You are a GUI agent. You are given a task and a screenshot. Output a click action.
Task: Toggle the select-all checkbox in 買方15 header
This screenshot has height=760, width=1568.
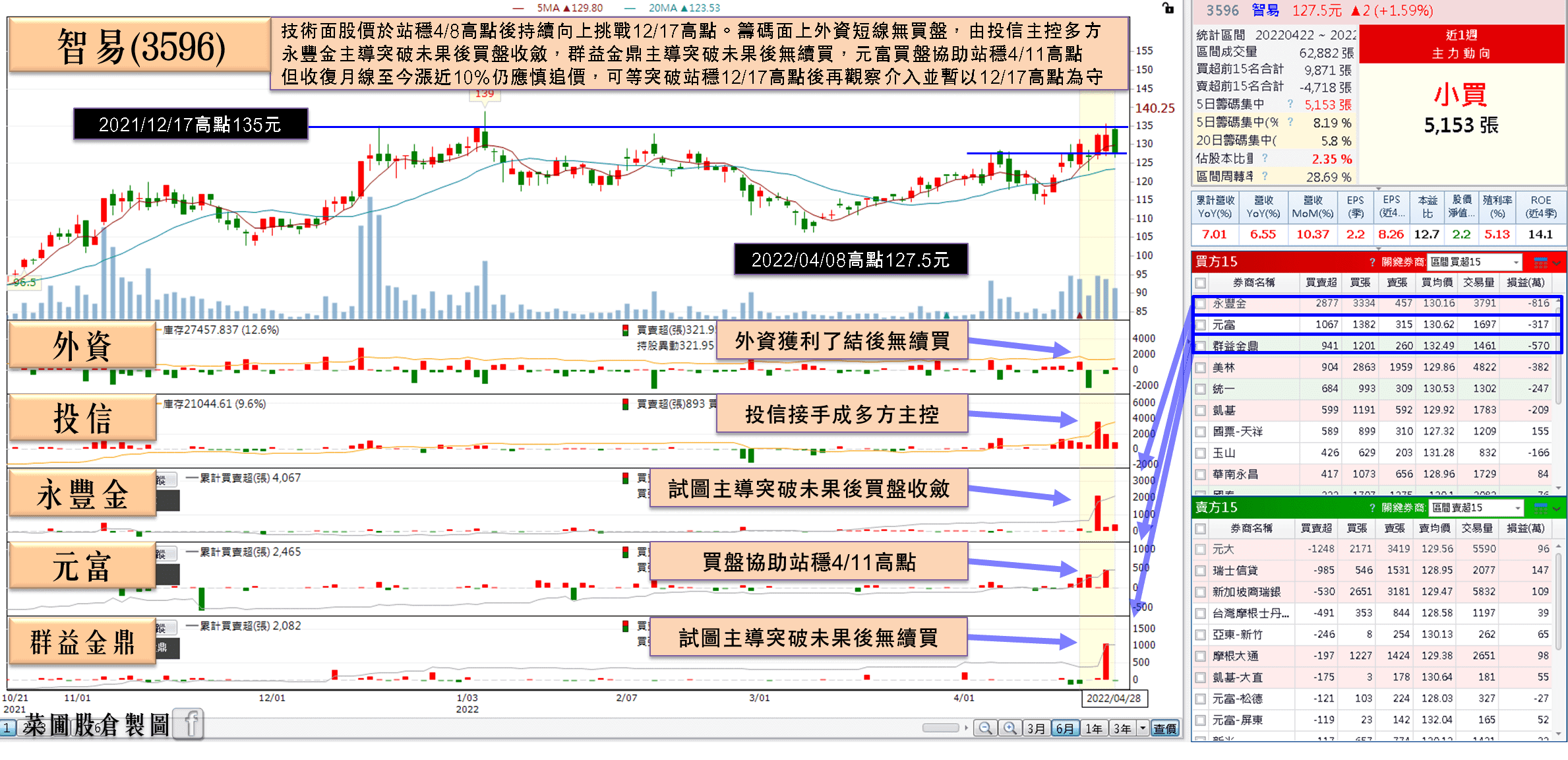pyautogui.click(x=1201, y=283)
